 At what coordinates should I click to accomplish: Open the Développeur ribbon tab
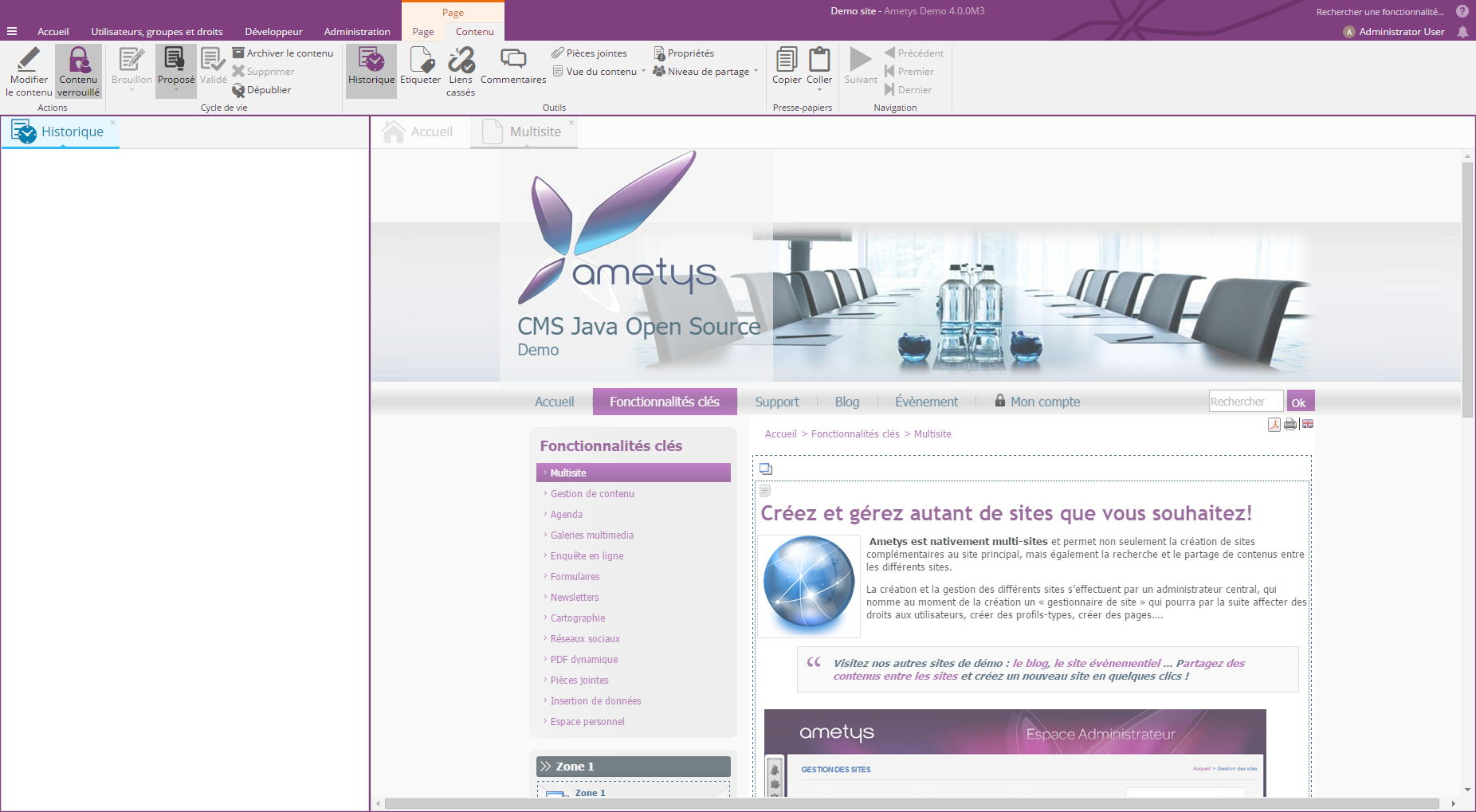[x=273, y=31]
